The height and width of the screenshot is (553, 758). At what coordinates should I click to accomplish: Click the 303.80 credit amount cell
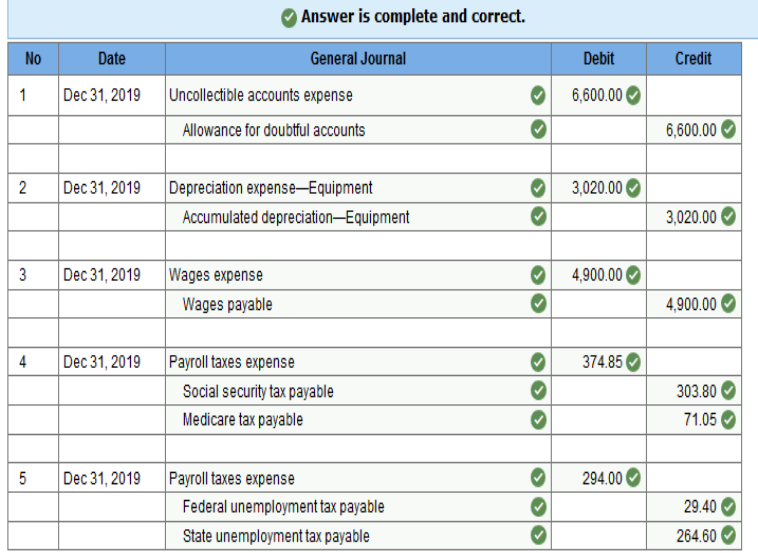click(694, 391)
